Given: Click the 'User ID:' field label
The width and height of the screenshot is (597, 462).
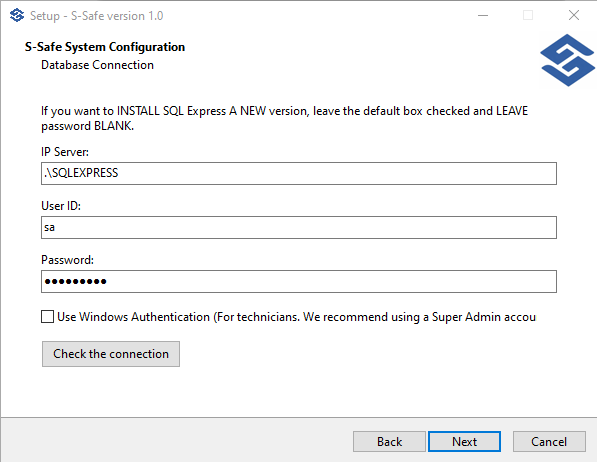Looking at the screenshot, I should click(x=61, y=206).
